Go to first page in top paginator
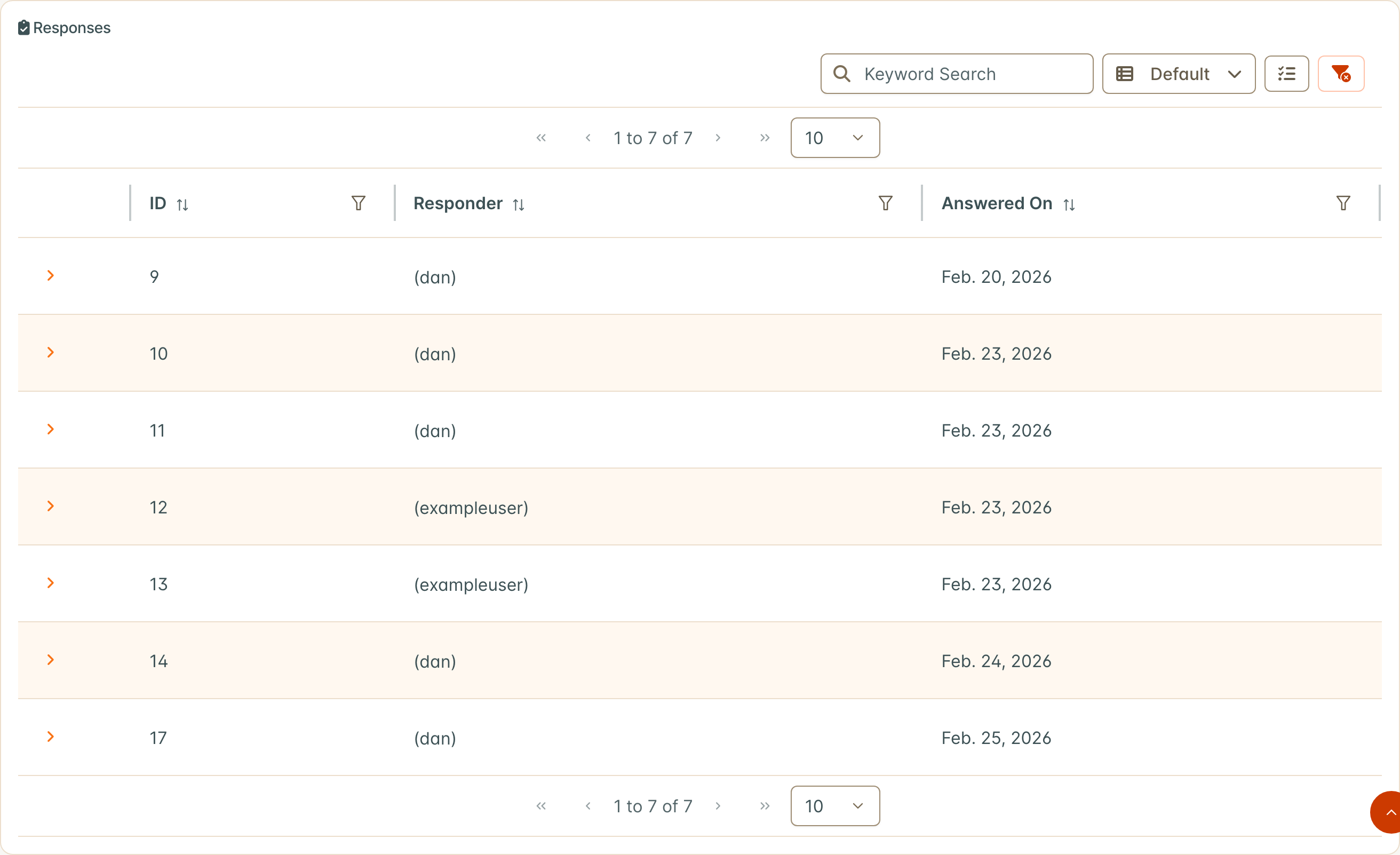Screen dimensions: 1400x855 541,138
